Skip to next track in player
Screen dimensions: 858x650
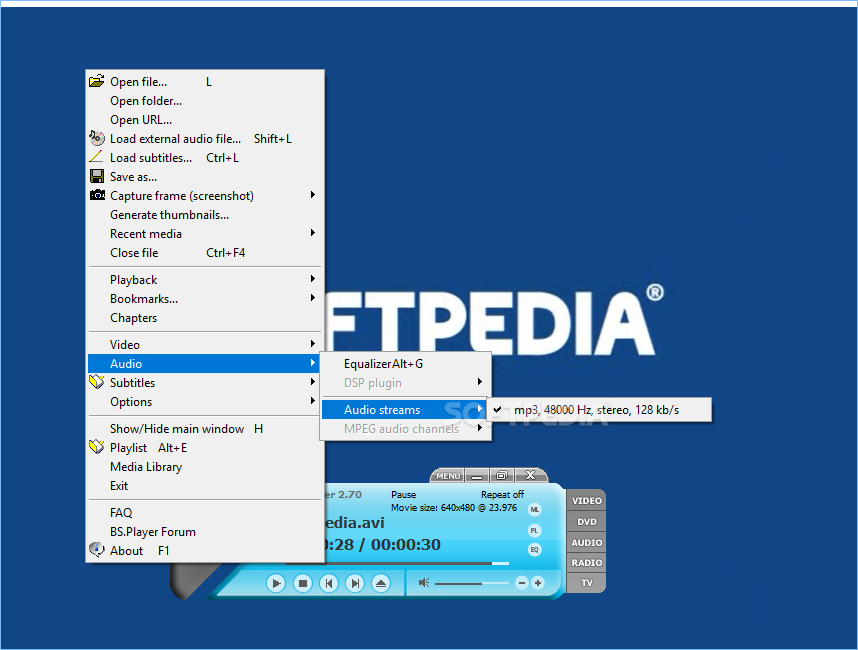coord(355,583)
